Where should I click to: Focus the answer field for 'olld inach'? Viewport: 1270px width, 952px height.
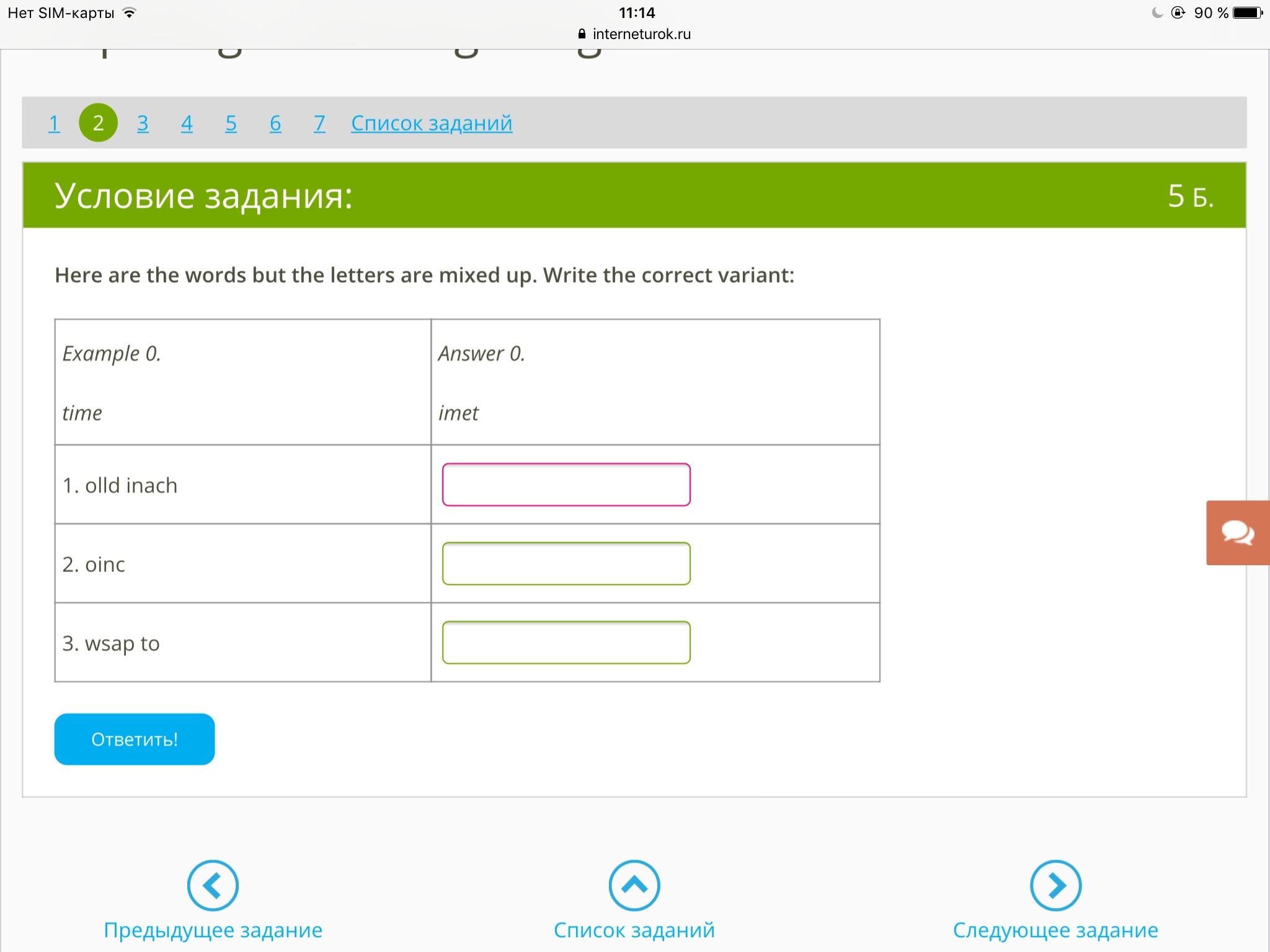click(x=566, y=485)
